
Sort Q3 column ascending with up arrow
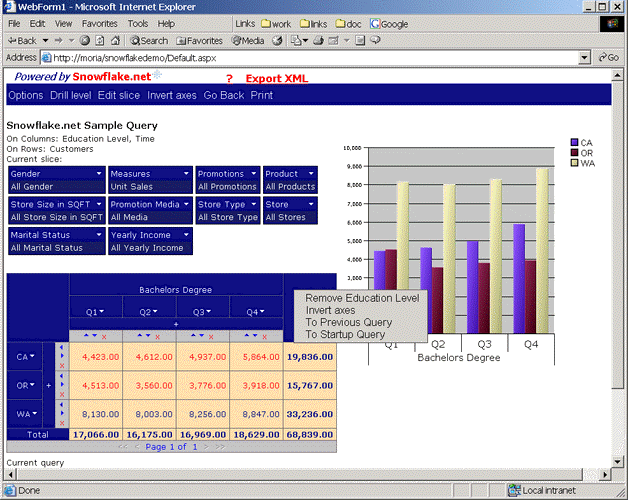click(x=193, y=335)
